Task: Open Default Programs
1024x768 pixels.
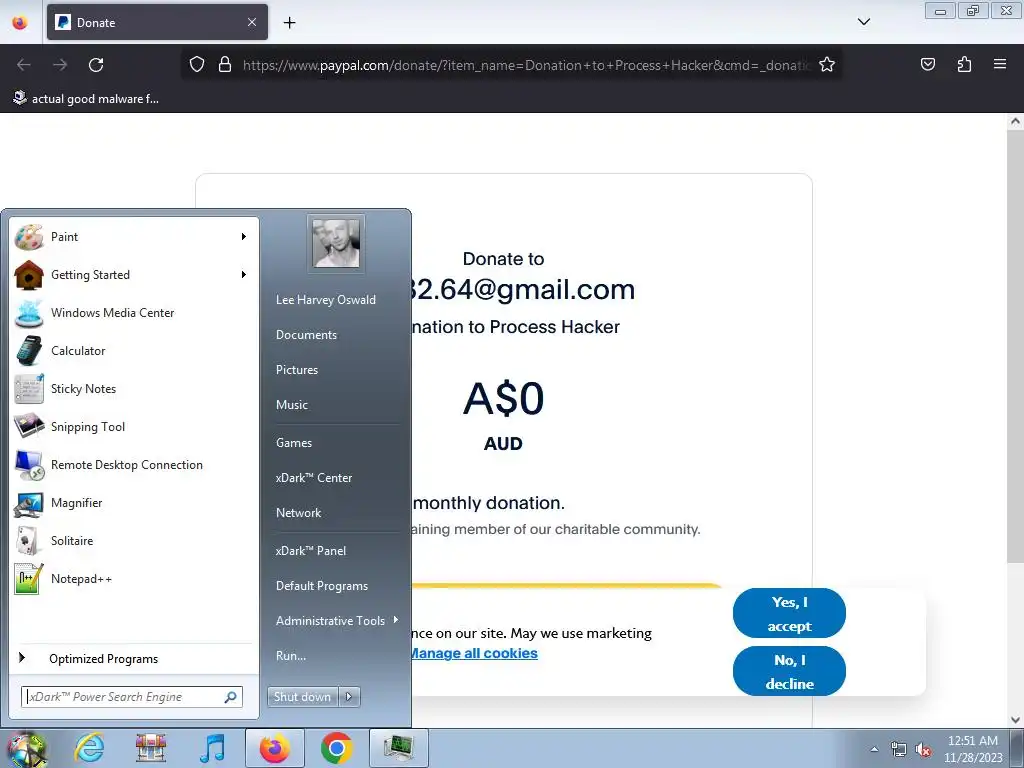Action: coord(321,586)
